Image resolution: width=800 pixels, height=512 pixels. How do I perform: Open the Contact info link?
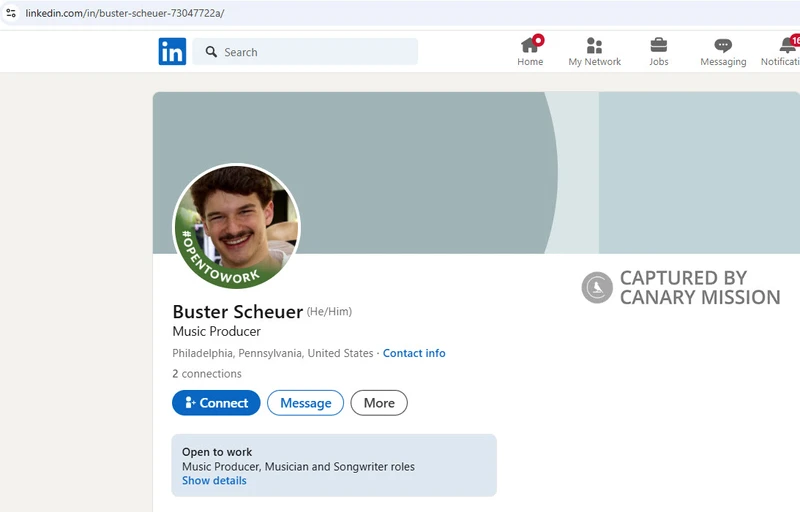(x=414, y=353)
